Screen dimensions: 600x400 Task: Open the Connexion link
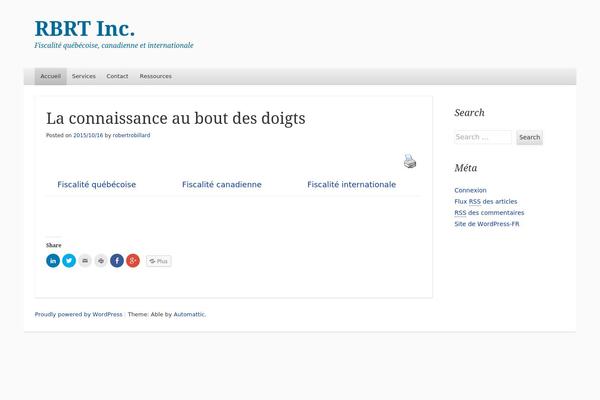coord(470,190)
